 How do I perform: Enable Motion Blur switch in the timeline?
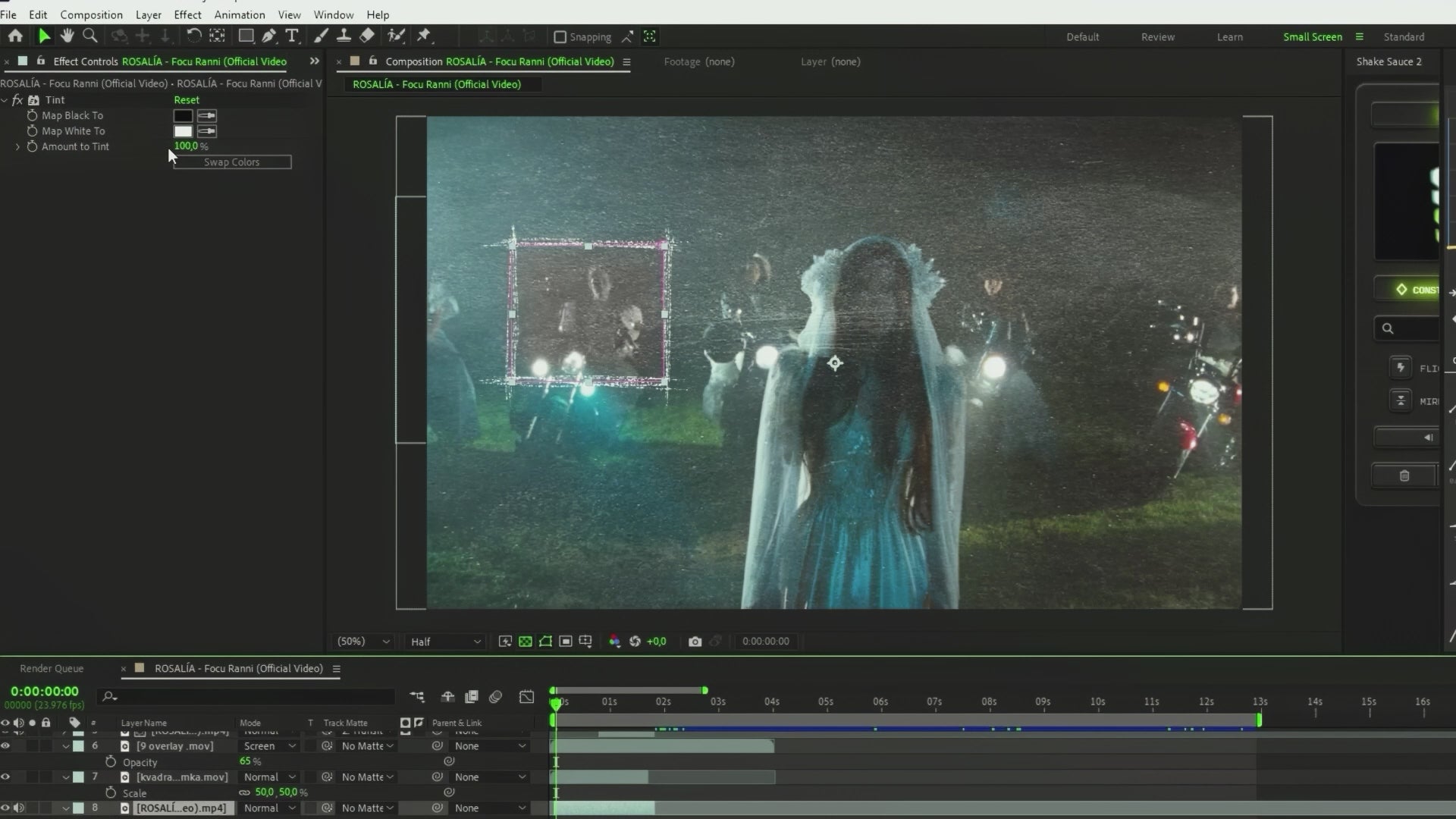(495, 697)
